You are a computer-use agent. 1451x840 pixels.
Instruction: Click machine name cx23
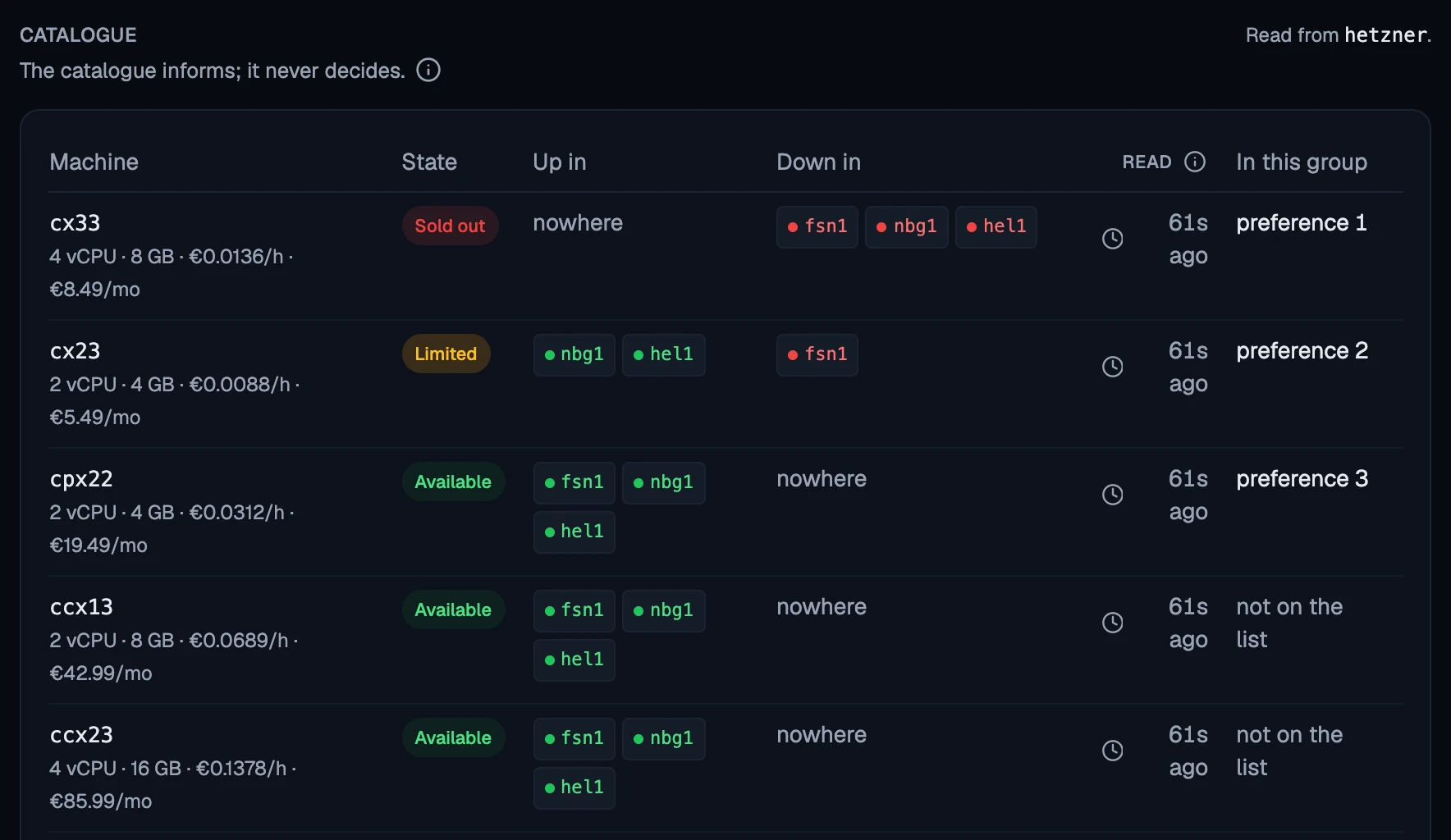[75, 351]
